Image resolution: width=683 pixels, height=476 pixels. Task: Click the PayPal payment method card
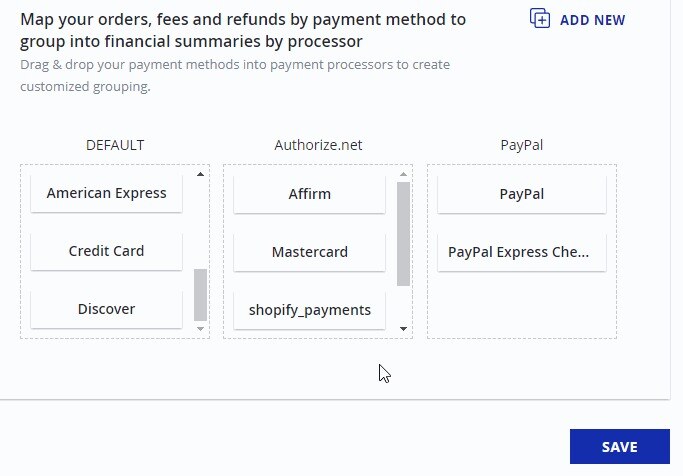click(x=521, y=194)
